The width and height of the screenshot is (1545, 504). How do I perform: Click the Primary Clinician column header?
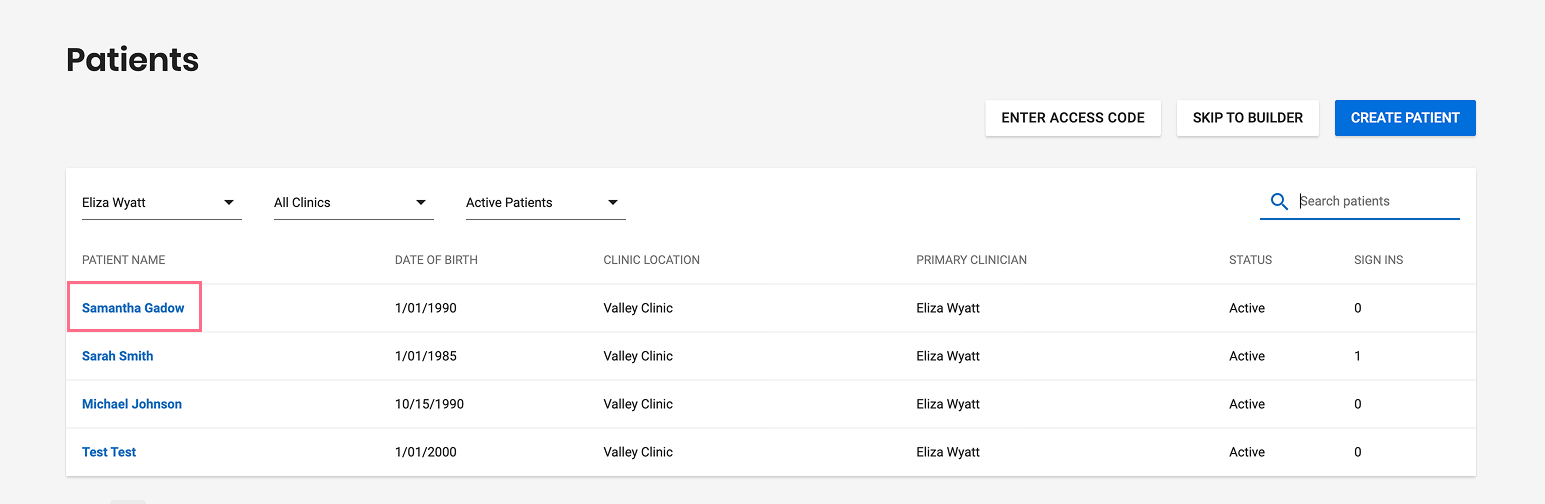pyautogui.click(x=971, y=260)
